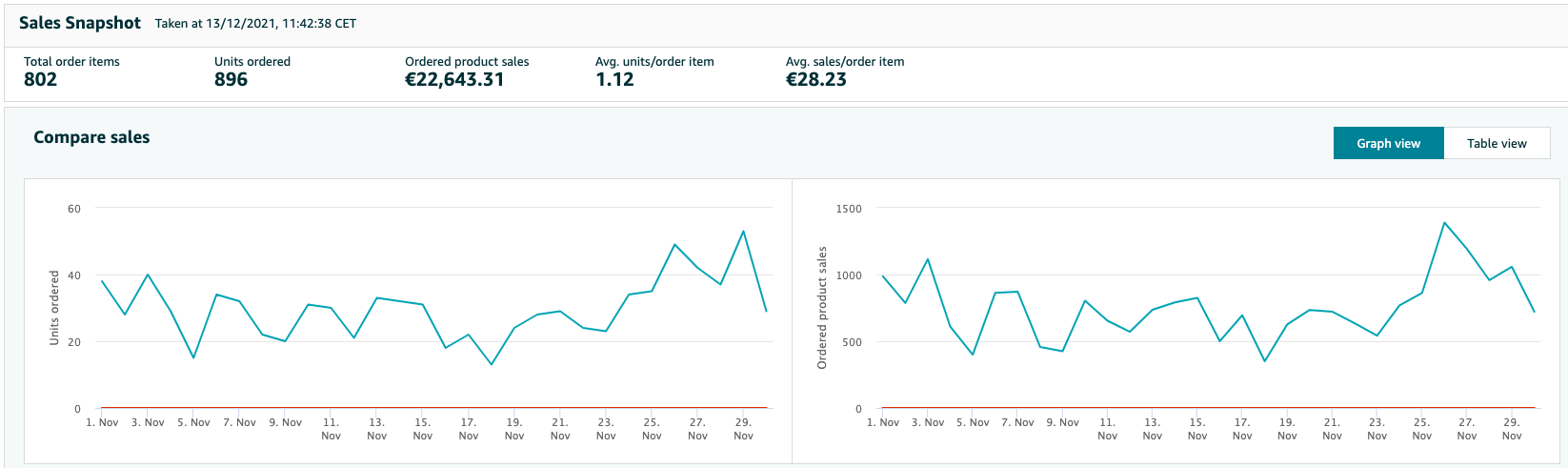1568x468 pixels.
Task: Click the snapshot timestamp text
Action: click(x=256, y=24)
